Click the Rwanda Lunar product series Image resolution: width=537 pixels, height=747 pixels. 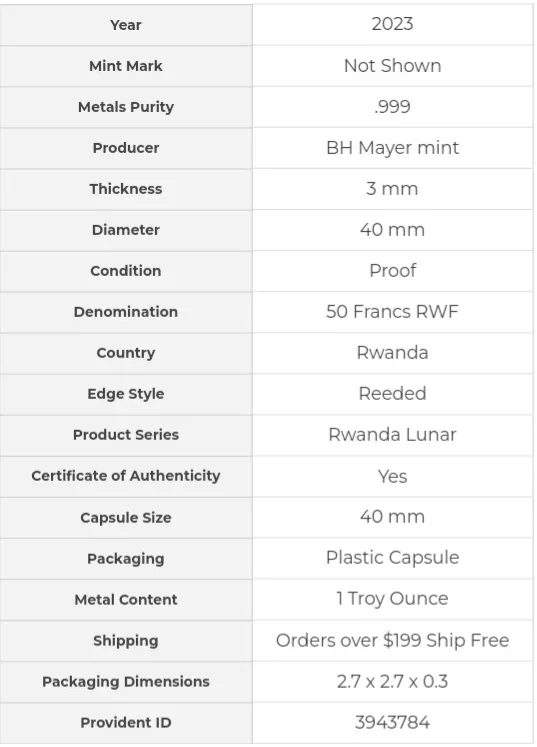pyautogui.click(x=392, y=435)
